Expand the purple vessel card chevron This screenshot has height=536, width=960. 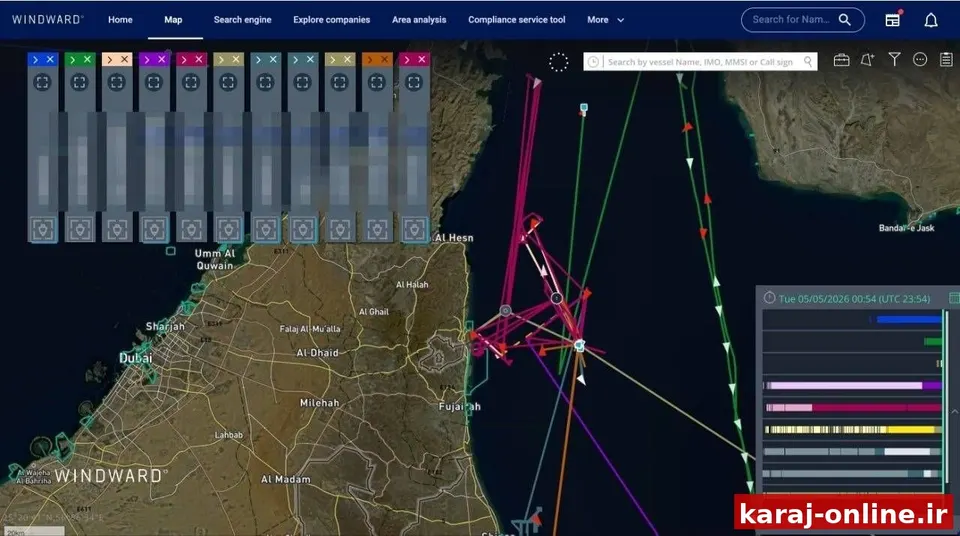(147, 59)
